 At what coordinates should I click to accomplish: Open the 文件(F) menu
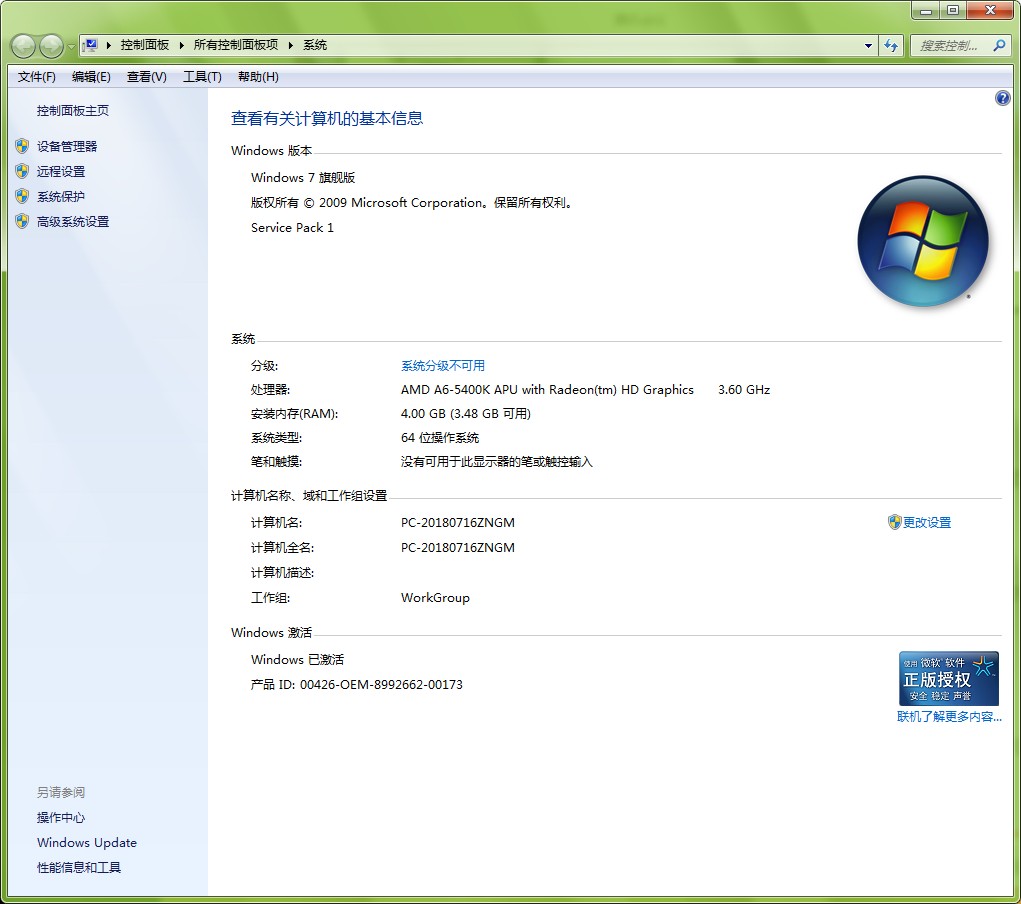[36, 77]
